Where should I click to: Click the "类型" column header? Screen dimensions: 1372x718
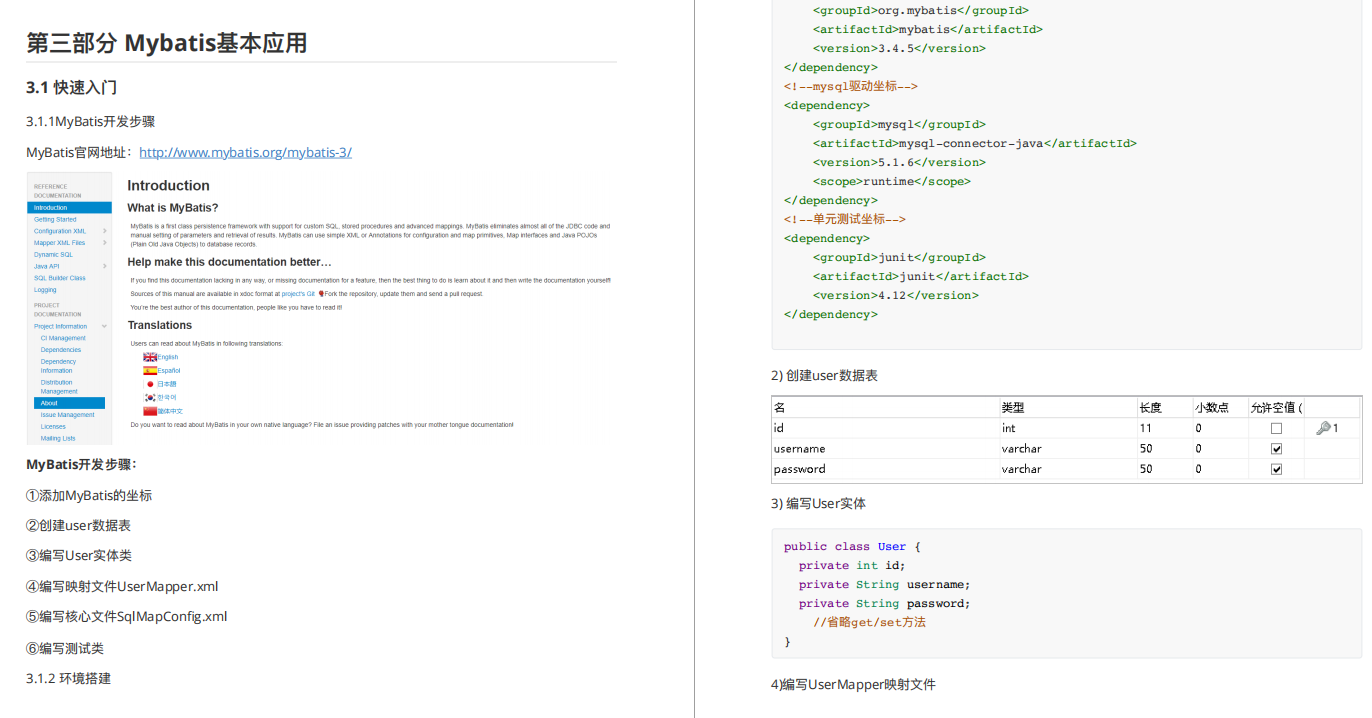tap(1013, 408)
